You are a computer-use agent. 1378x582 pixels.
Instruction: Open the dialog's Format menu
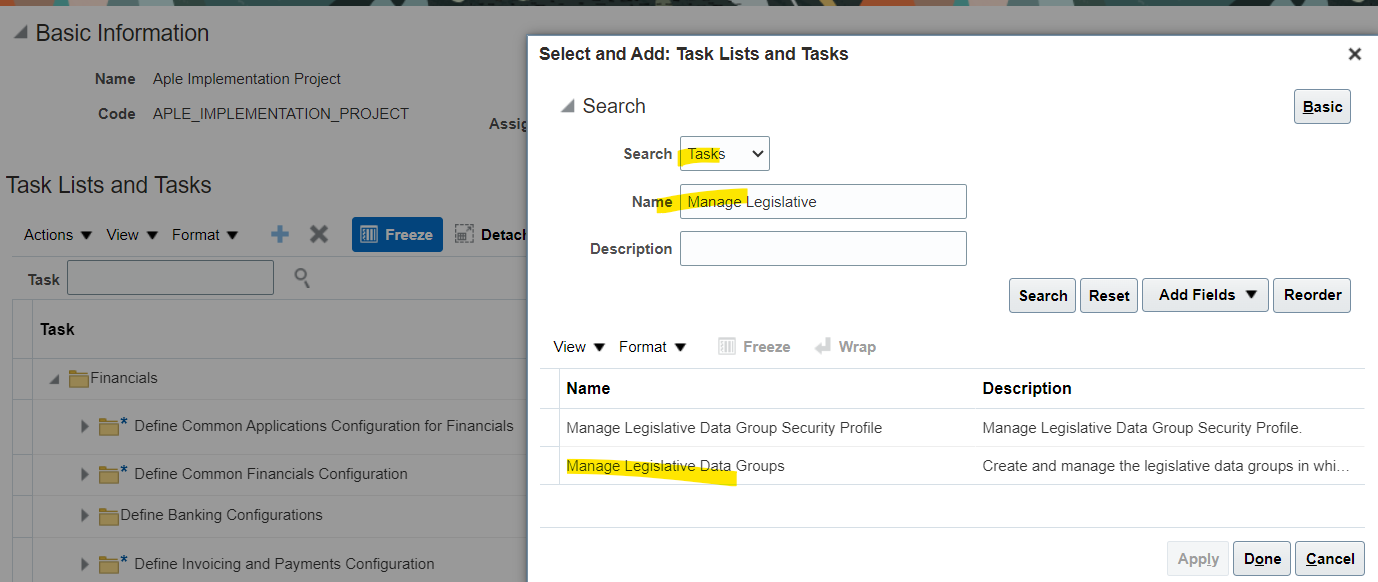[652, 347]
